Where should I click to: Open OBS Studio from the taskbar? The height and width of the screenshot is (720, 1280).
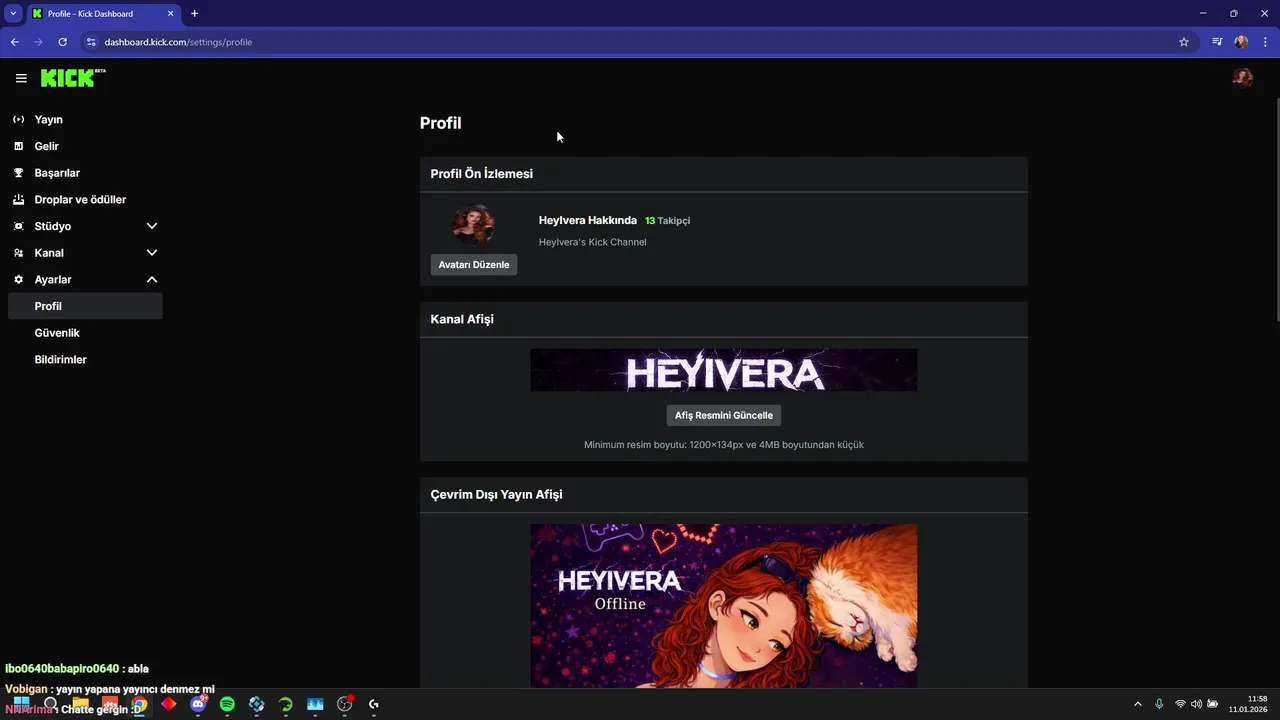click(345, 704)
